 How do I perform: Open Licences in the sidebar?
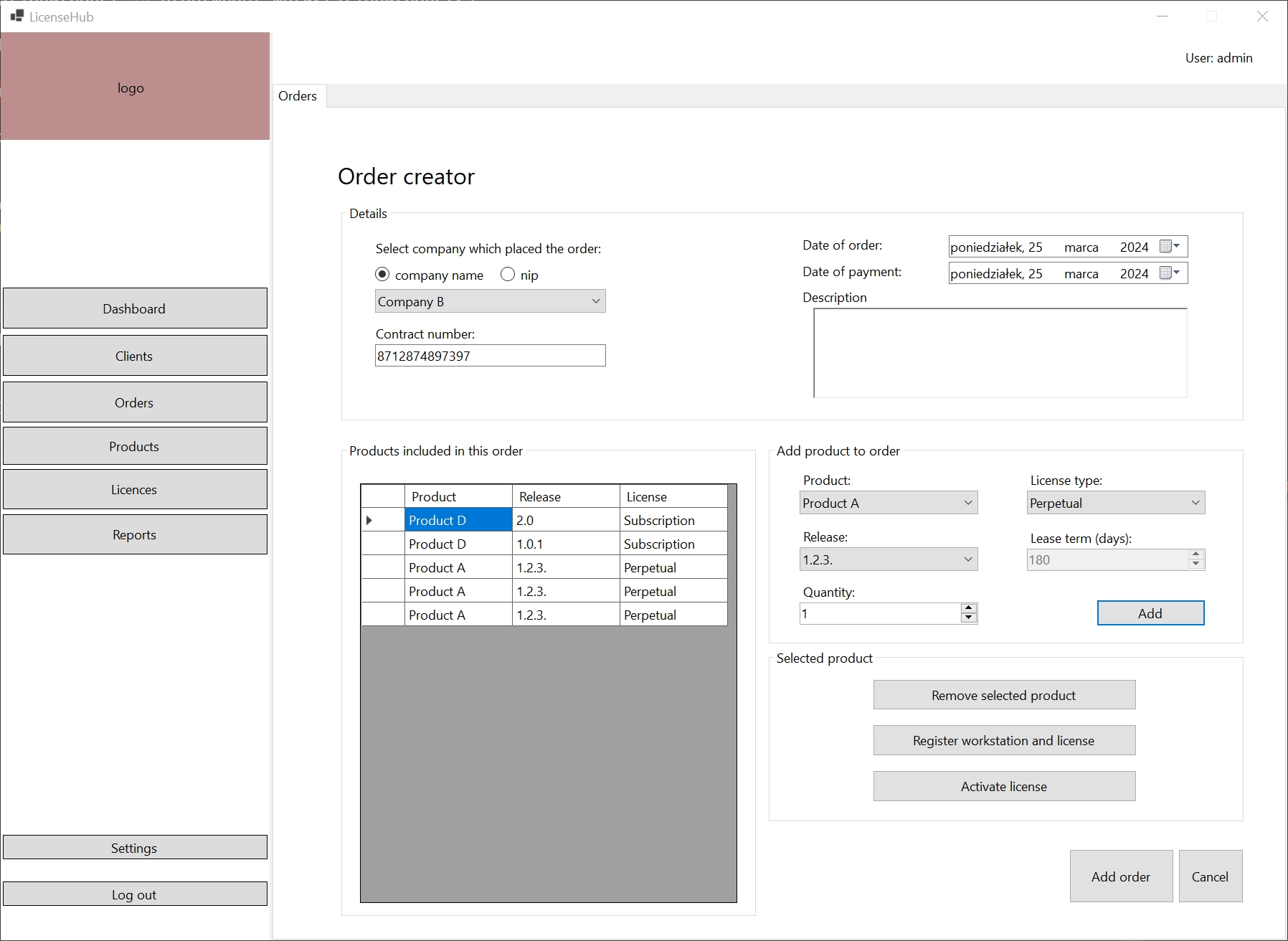point(135,489)
